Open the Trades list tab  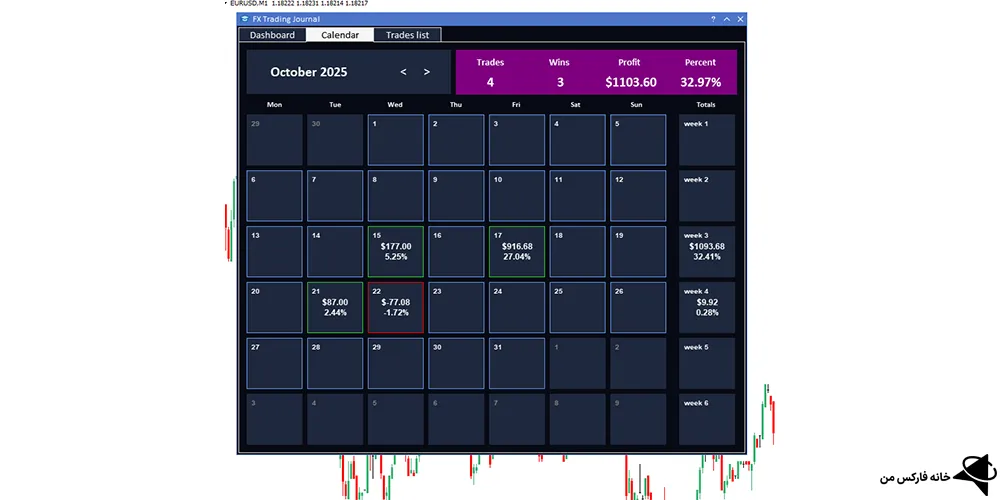407,35
